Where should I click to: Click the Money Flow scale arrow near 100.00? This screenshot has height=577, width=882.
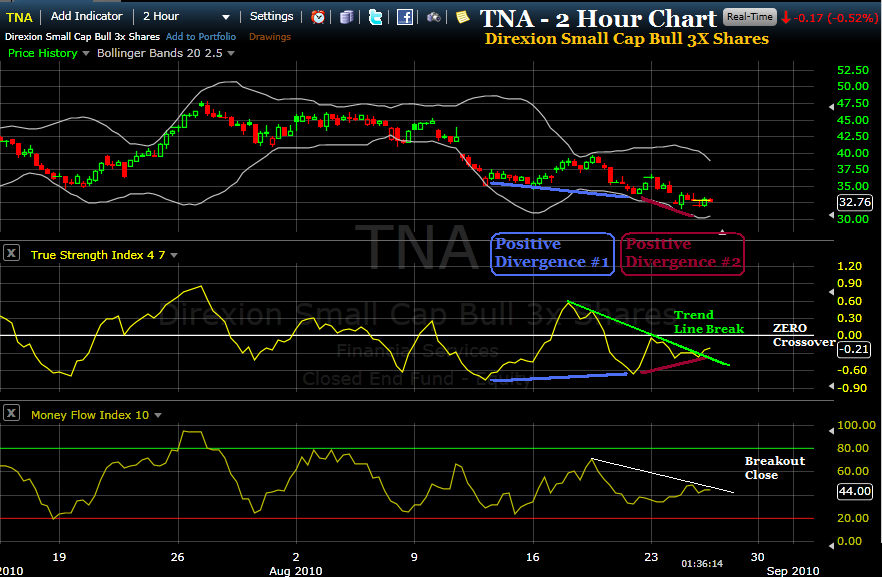click(x=831, y=431)
